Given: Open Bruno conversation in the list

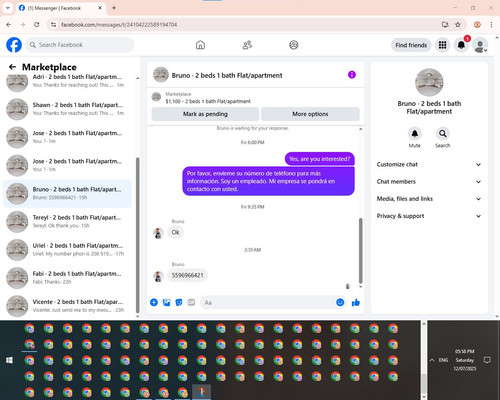Looking at the screenshot, I should [68, 193].
